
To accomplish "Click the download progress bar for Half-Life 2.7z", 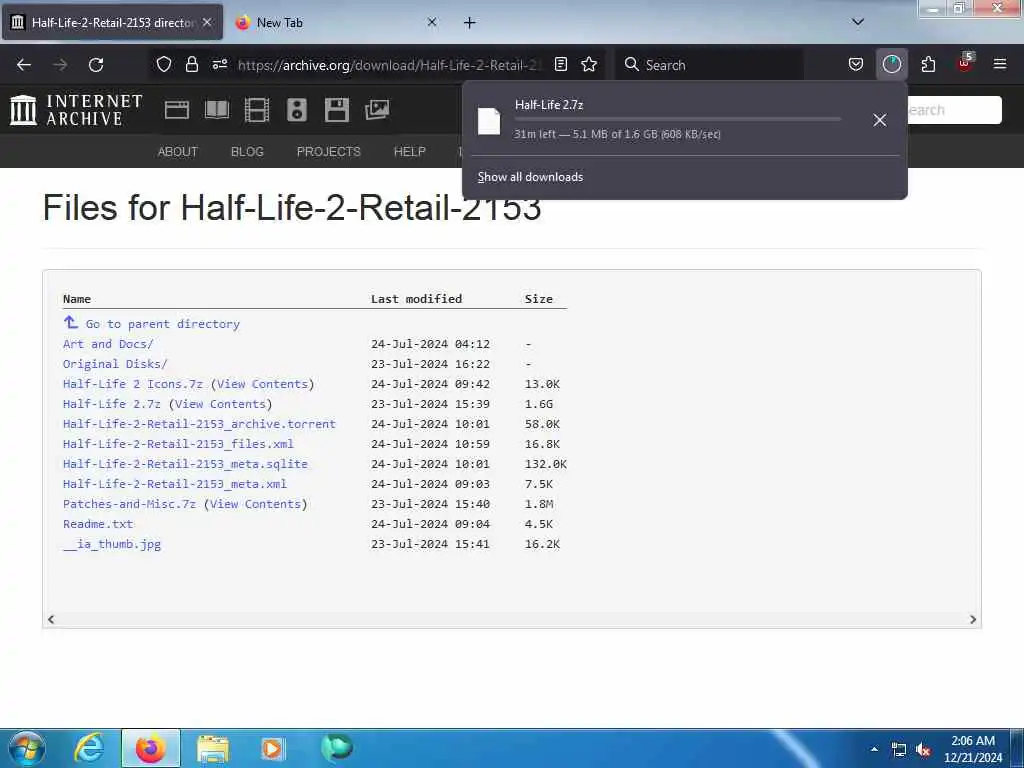I will (677, 119).
